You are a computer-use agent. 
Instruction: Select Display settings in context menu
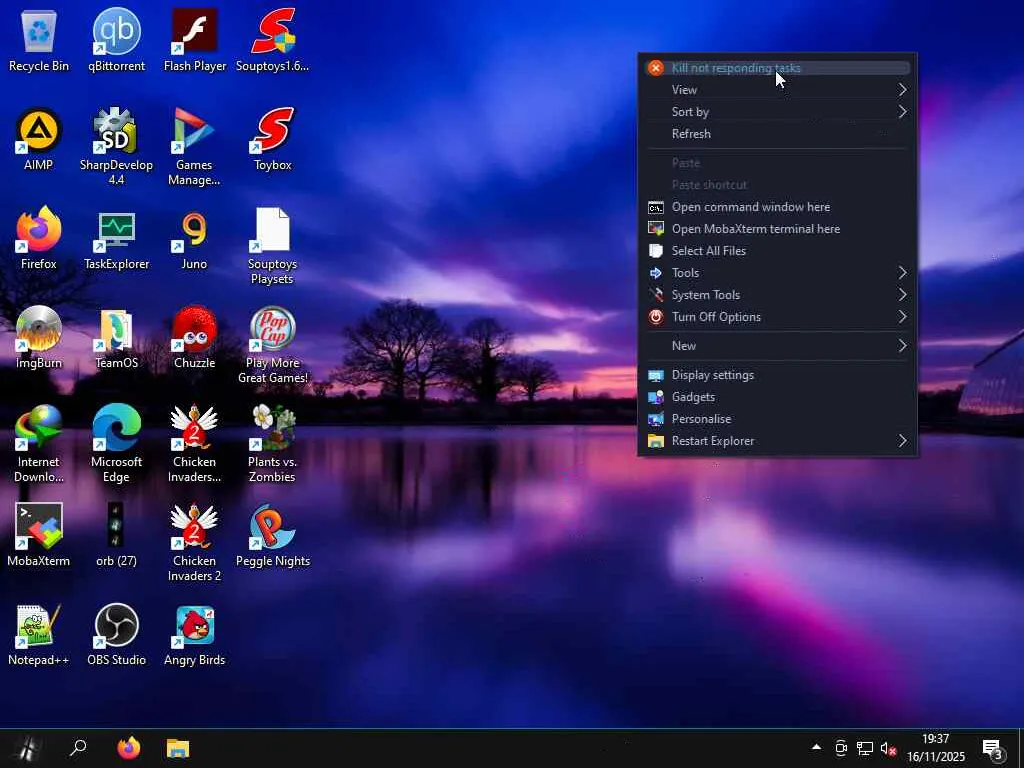712,375
